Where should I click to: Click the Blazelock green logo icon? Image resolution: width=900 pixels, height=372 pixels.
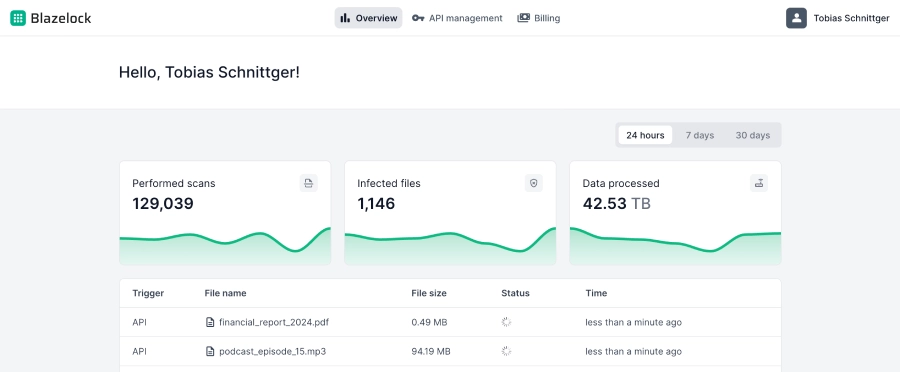pos(18,18)
